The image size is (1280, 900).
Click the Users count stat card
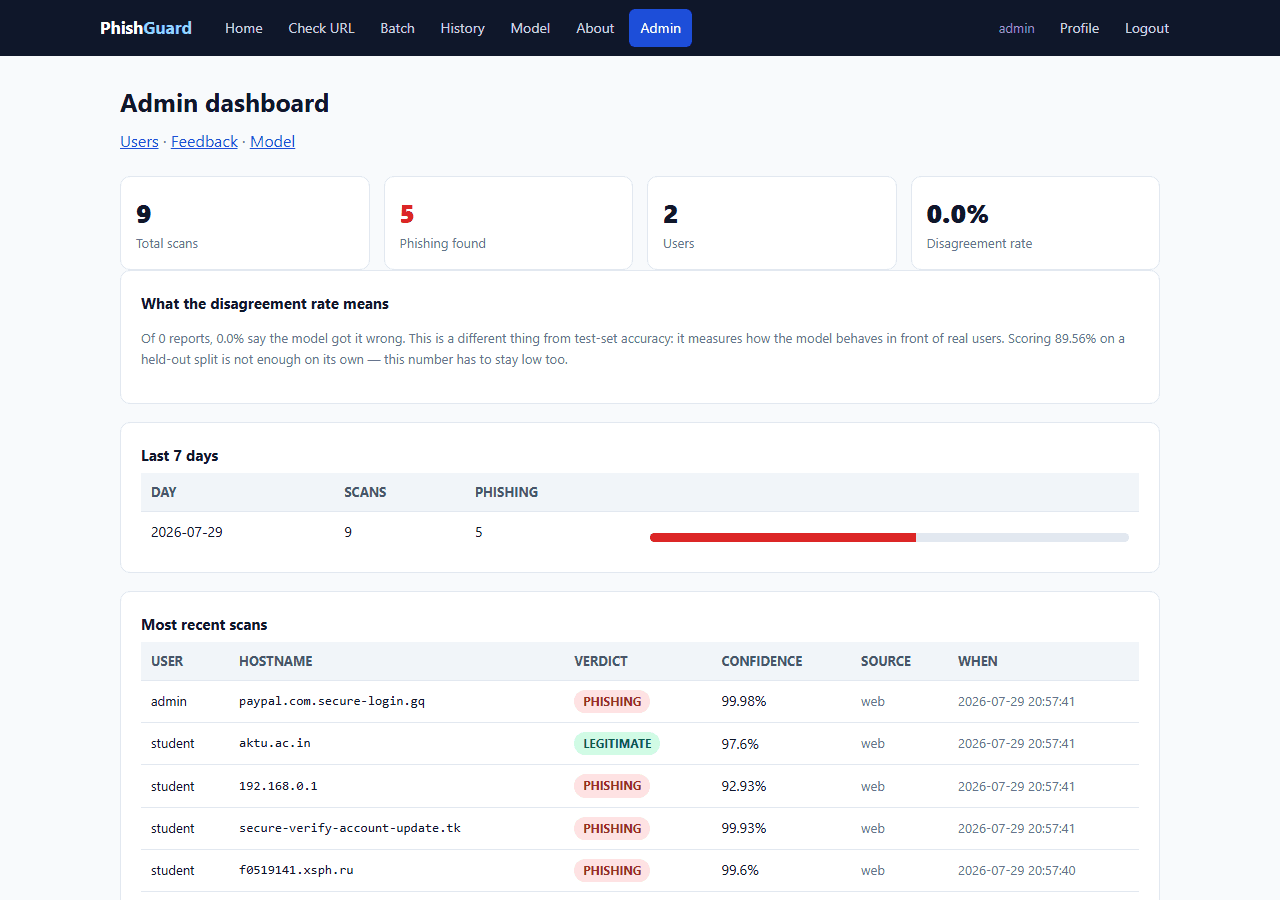[x=772, y=223]
